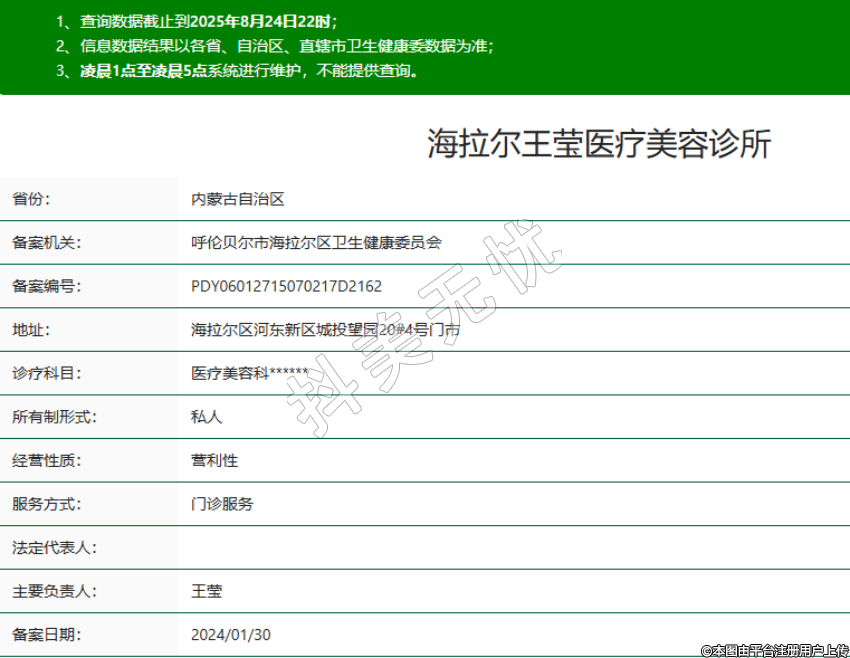Select the province value 内蒙古自治区
The height and width of the screenshot is (658, 850).
pos(238,199)
